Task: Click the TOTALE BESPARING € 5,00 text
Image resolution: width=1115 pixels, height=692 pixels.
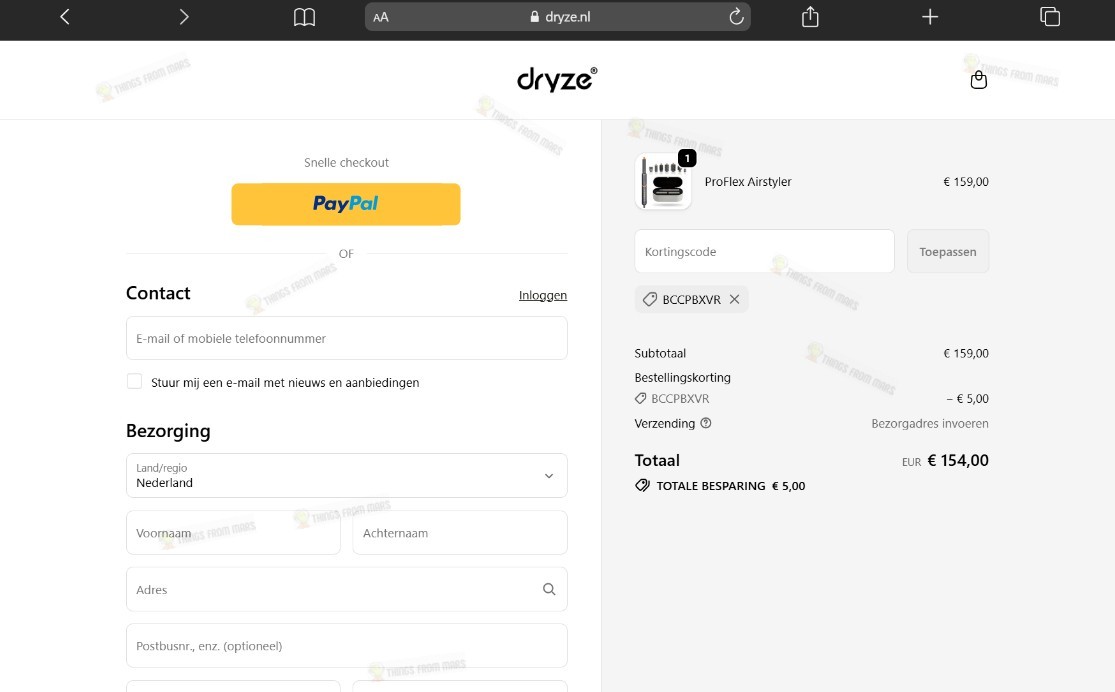Action: 730,486
